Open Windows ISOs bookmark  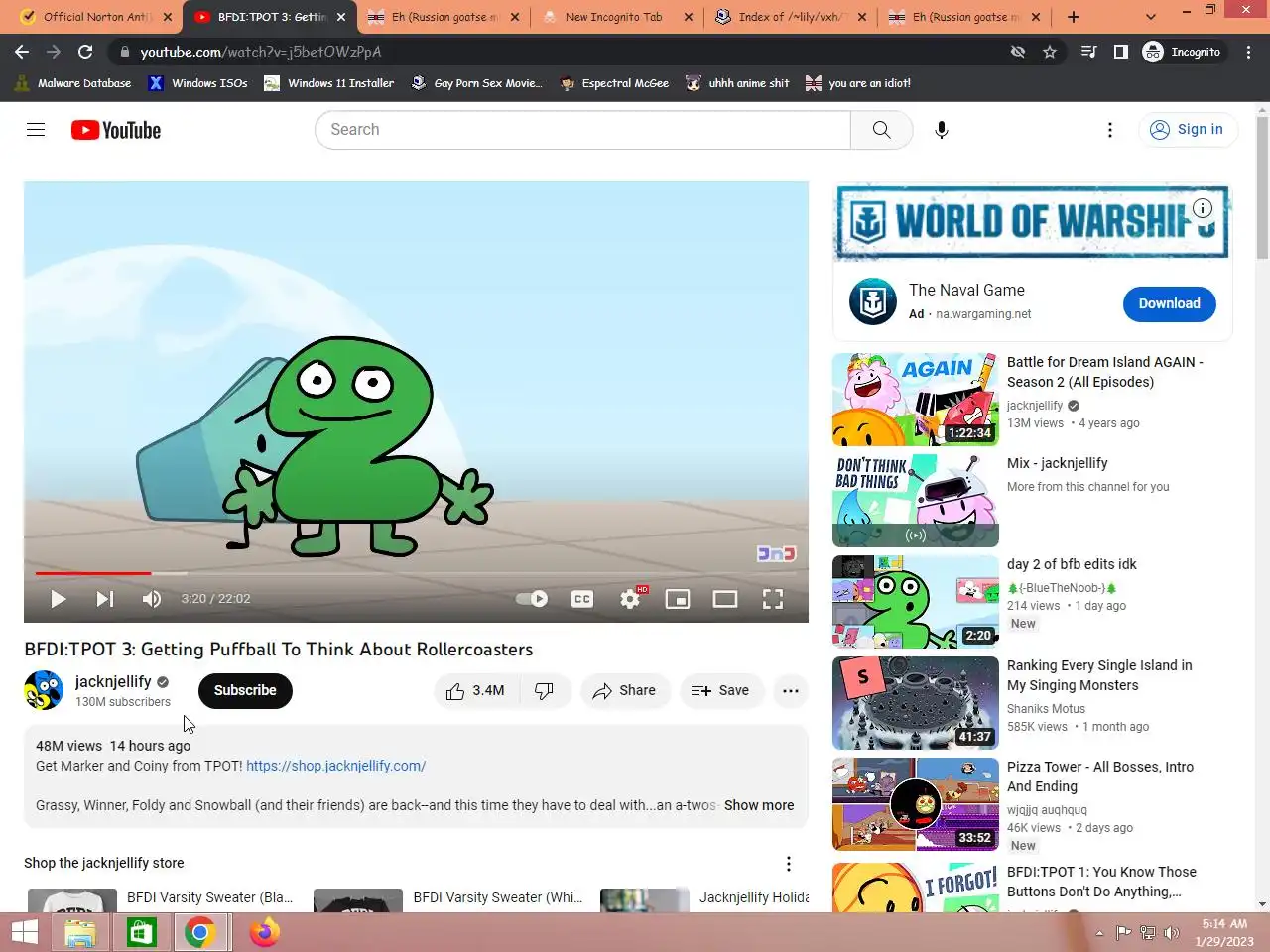[197, 83]
